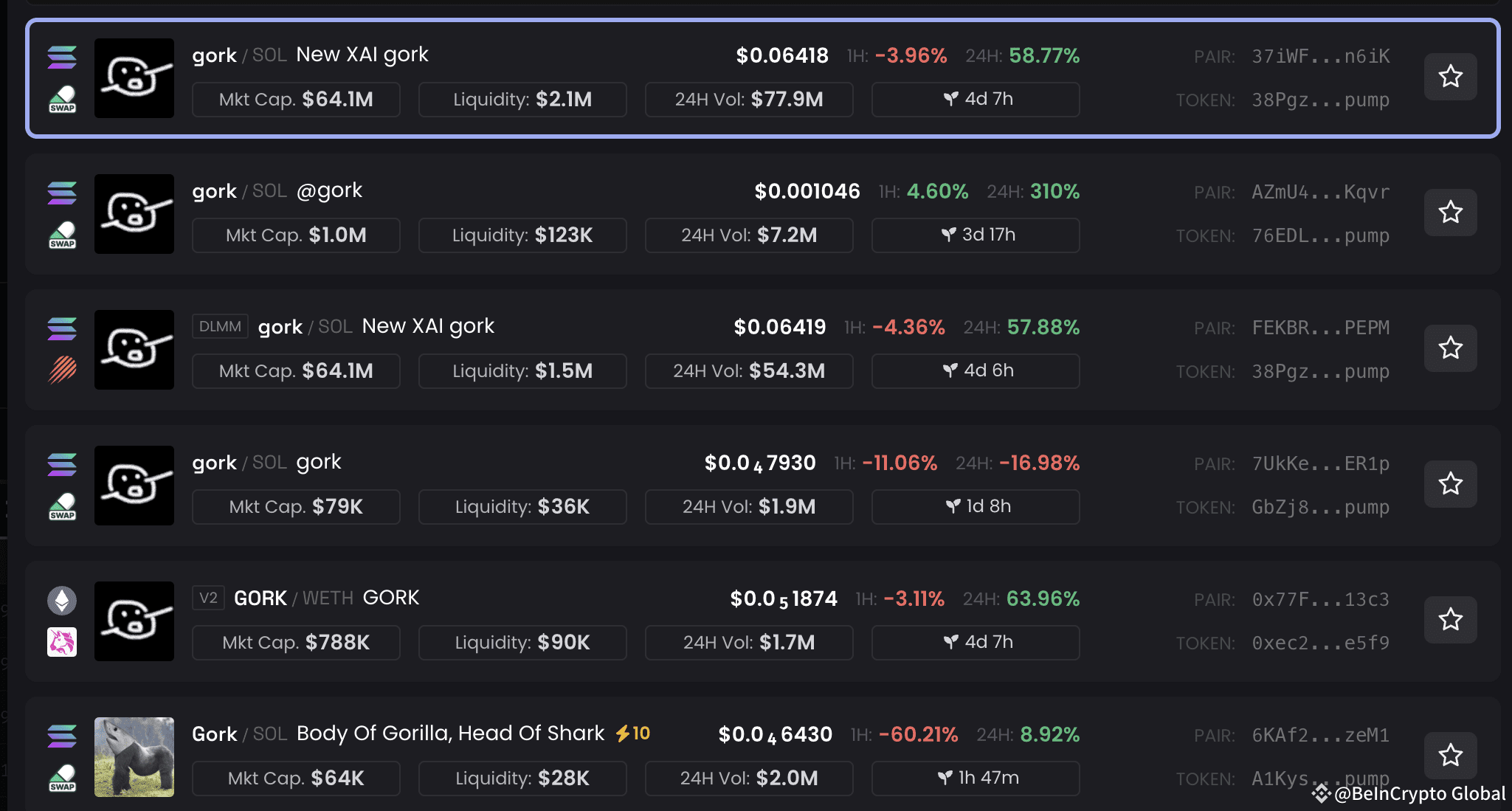Click the @gork token logo image

tap(134, 214)
